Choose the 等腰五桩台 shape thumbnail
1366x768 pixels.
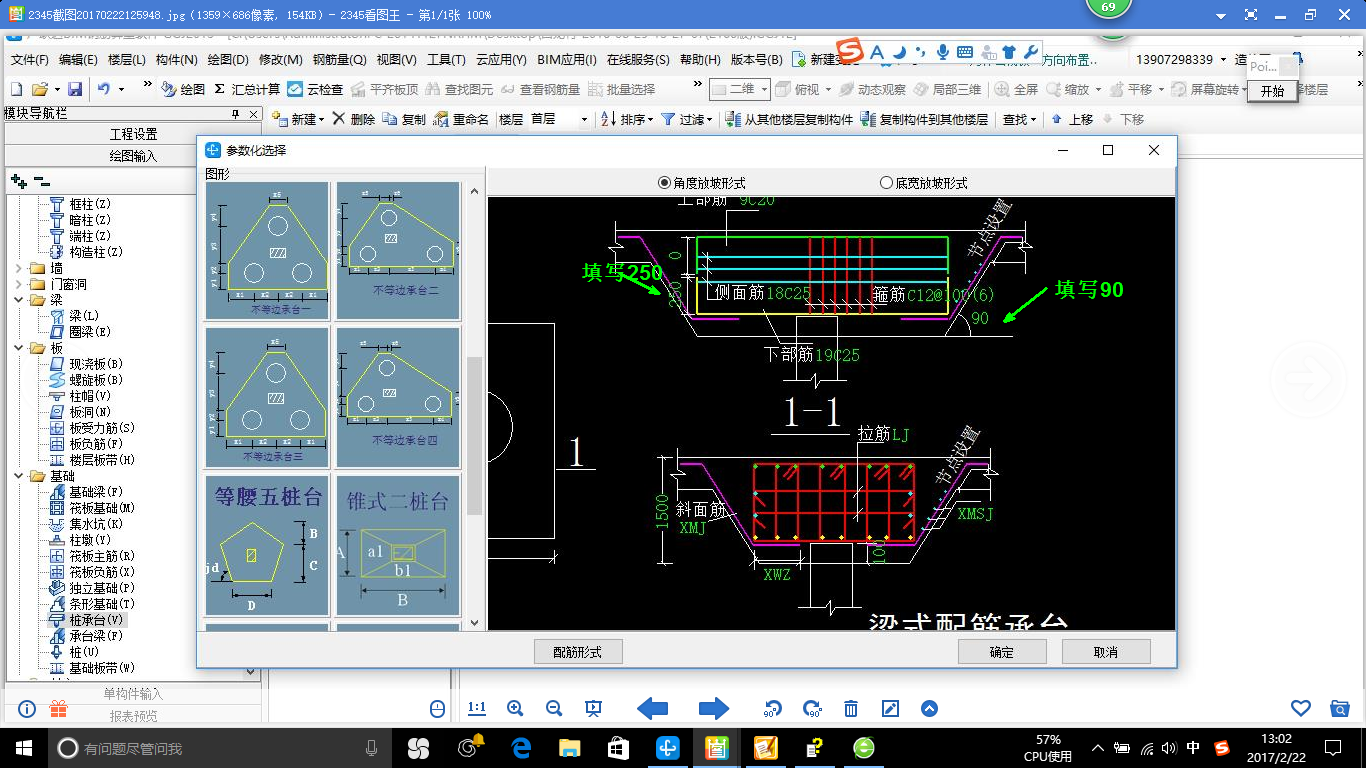click(267, 545)
